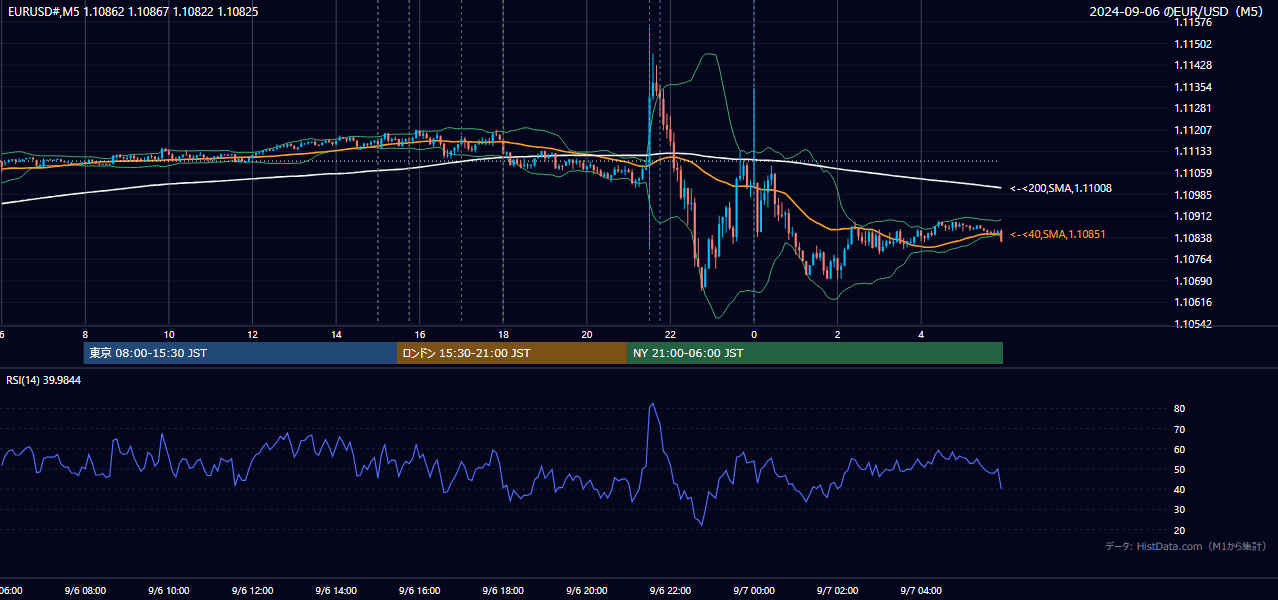Image resolution: width=1278 pixels, height=600 pixels.
Task: Click RSI scale value 70
Action: coord(1180,429)
